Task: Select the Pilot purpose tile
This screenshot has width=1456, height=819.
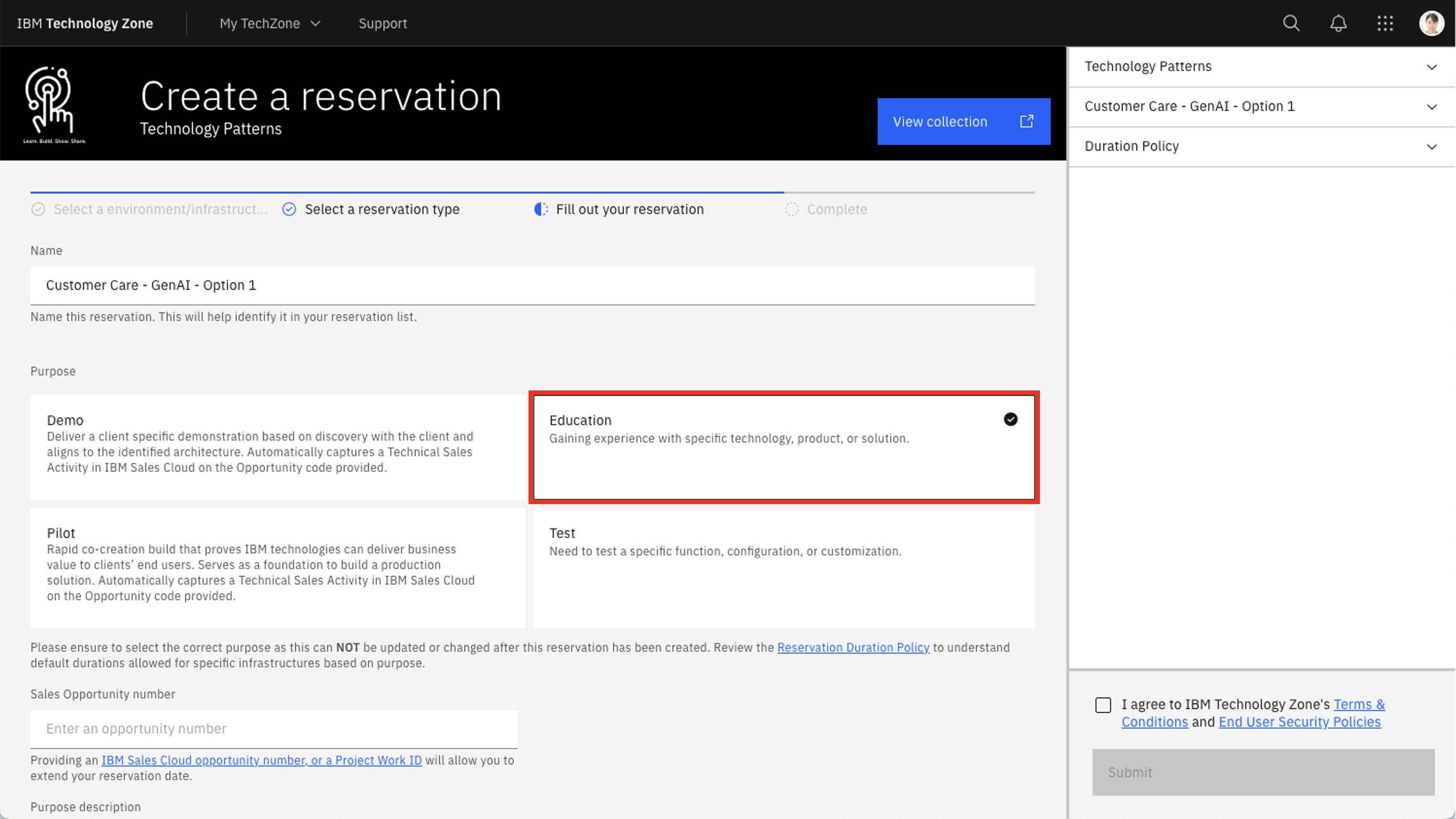Action: 278,567
